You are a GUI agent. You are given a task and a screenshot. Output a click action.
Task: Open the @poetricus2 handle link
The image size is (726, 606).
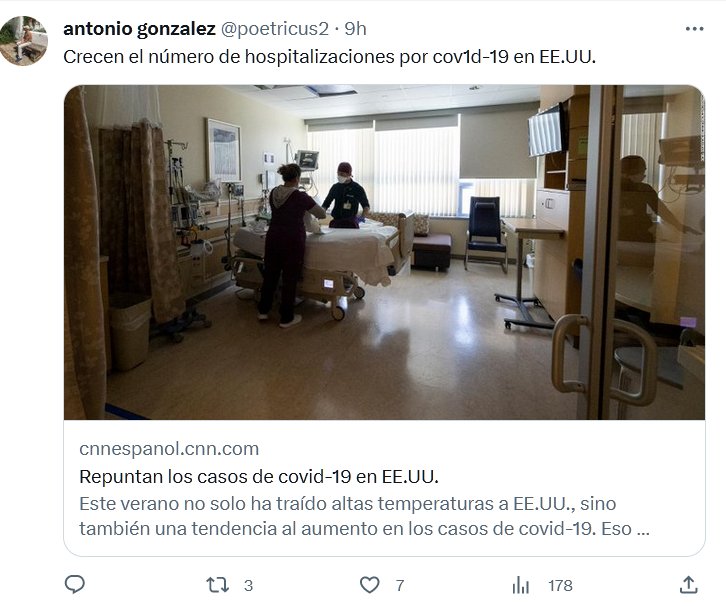coord(275,29)
